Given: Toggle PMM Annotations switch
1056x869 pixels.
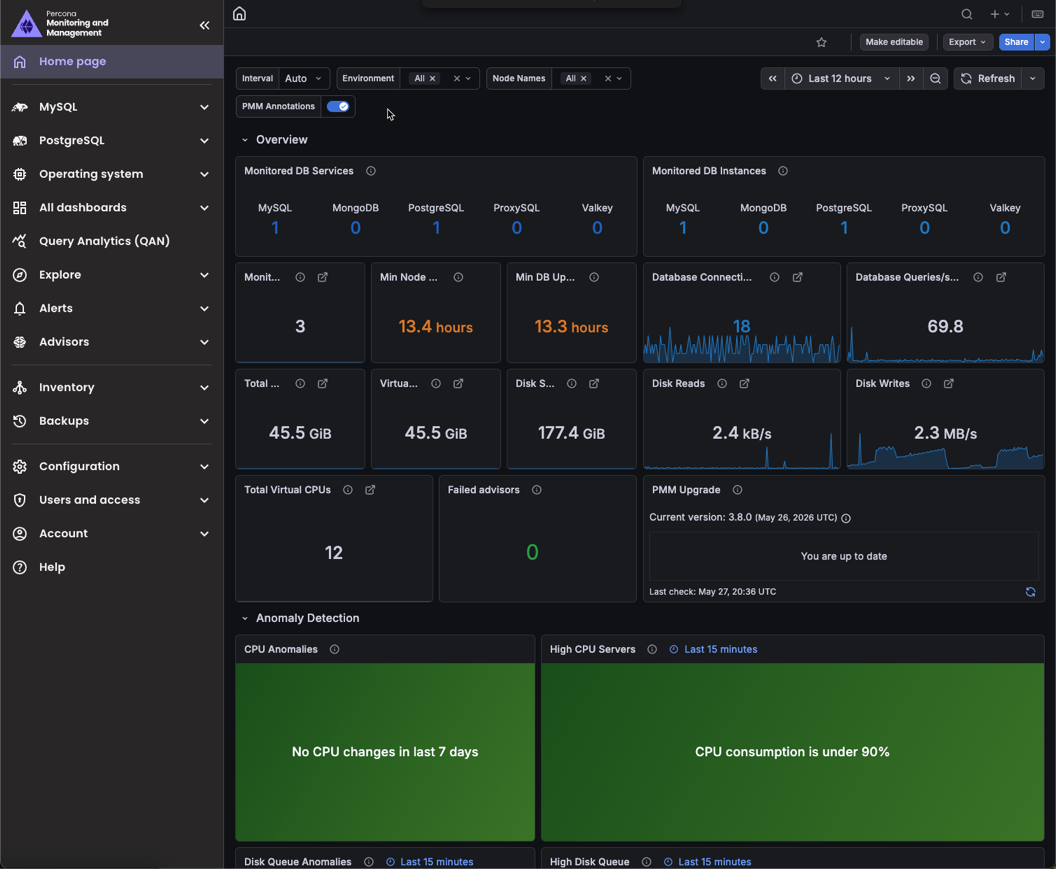Looking at the screenshot, I should 337,106.
